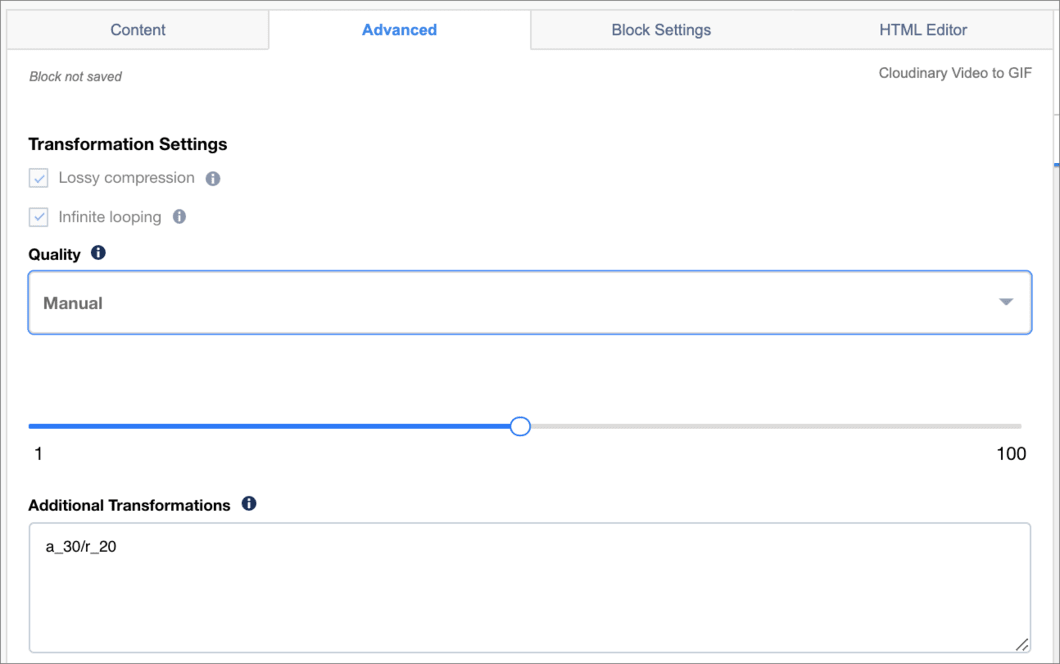Click the Quality field label

click(x=54, y=254)
